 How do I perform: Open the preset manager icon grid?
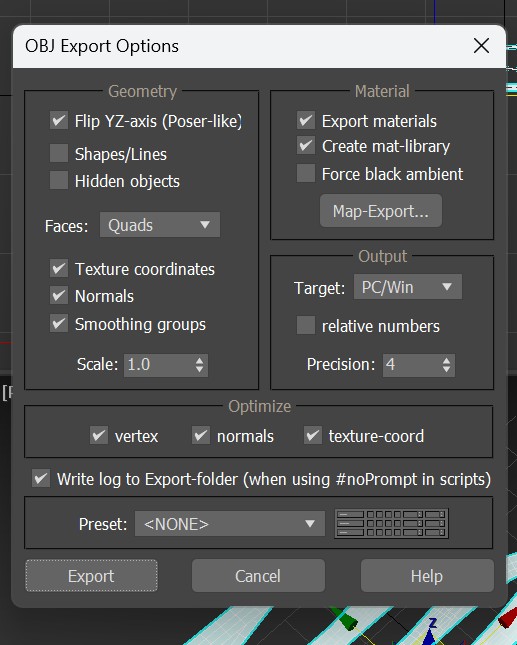[392, 524]
